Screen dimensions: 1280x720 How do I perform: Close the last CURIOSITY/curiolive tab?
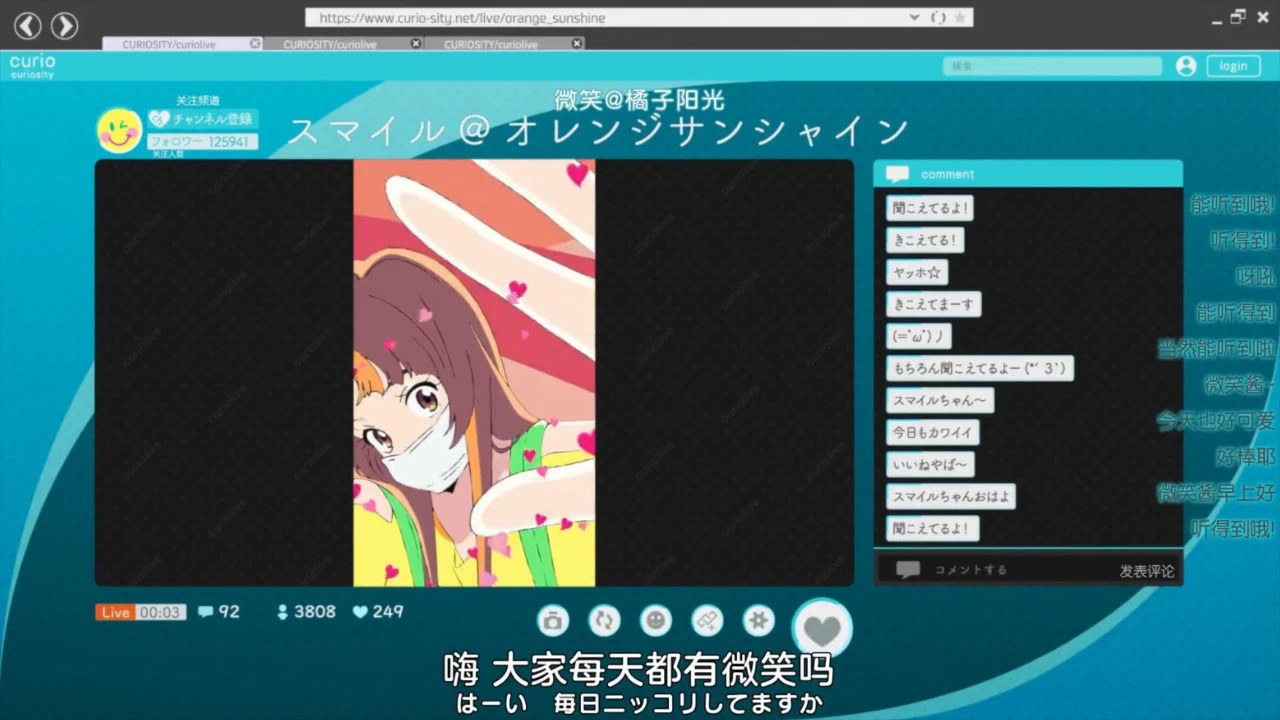pyautogui.click(x=577, y=44)
